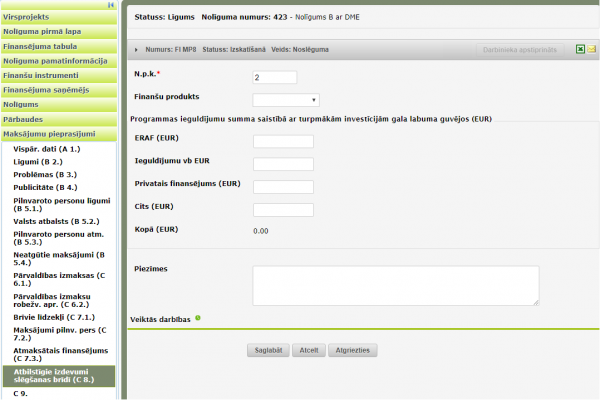Open the Finanšu produkts dropdown

[285, 99]
